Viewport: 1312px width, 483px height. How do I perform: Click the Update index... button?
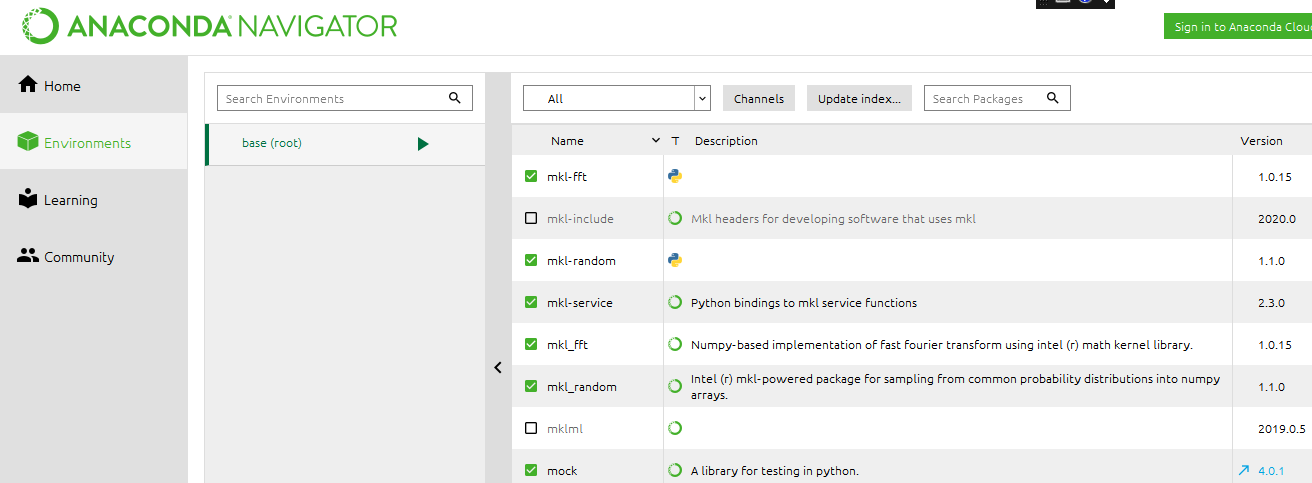coord(859,98)
